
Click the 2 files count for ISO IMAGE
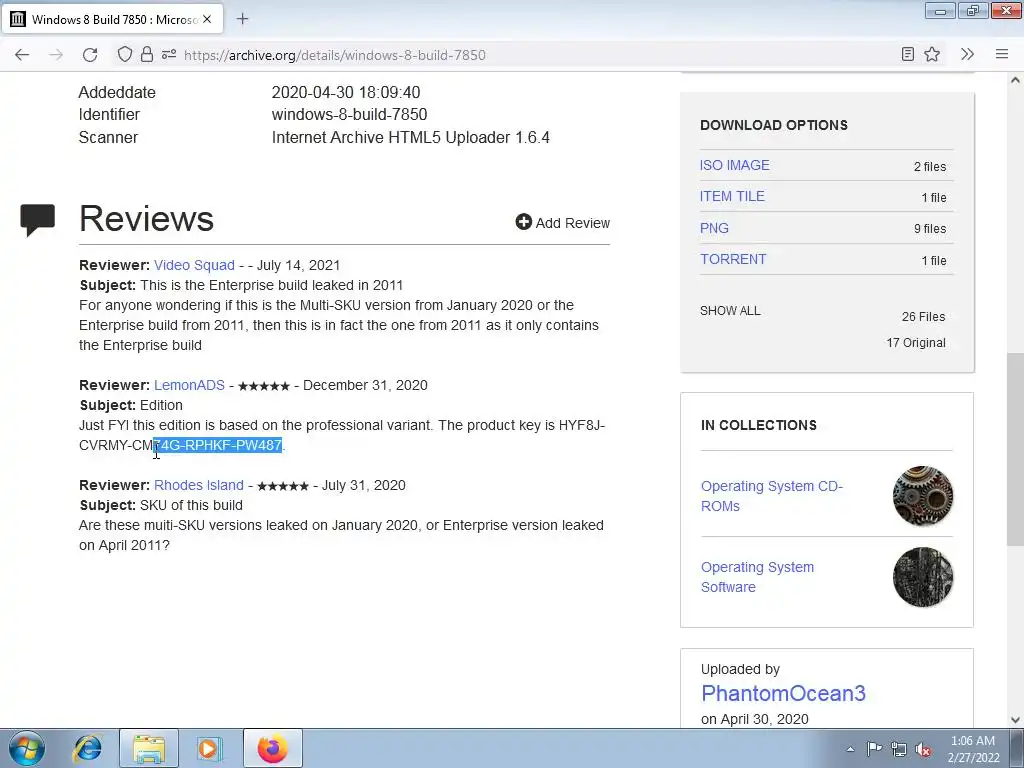tap(930, 167)
